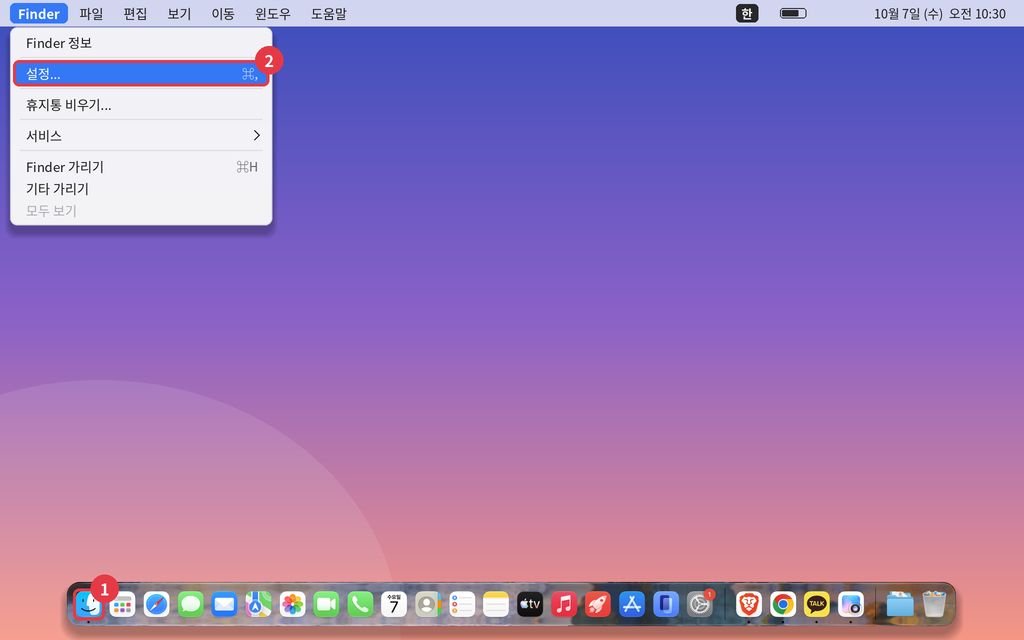Screen dimensions: 1024x640
Task: Open the Trash in the Dock
Action: click(x=935, y=605)
